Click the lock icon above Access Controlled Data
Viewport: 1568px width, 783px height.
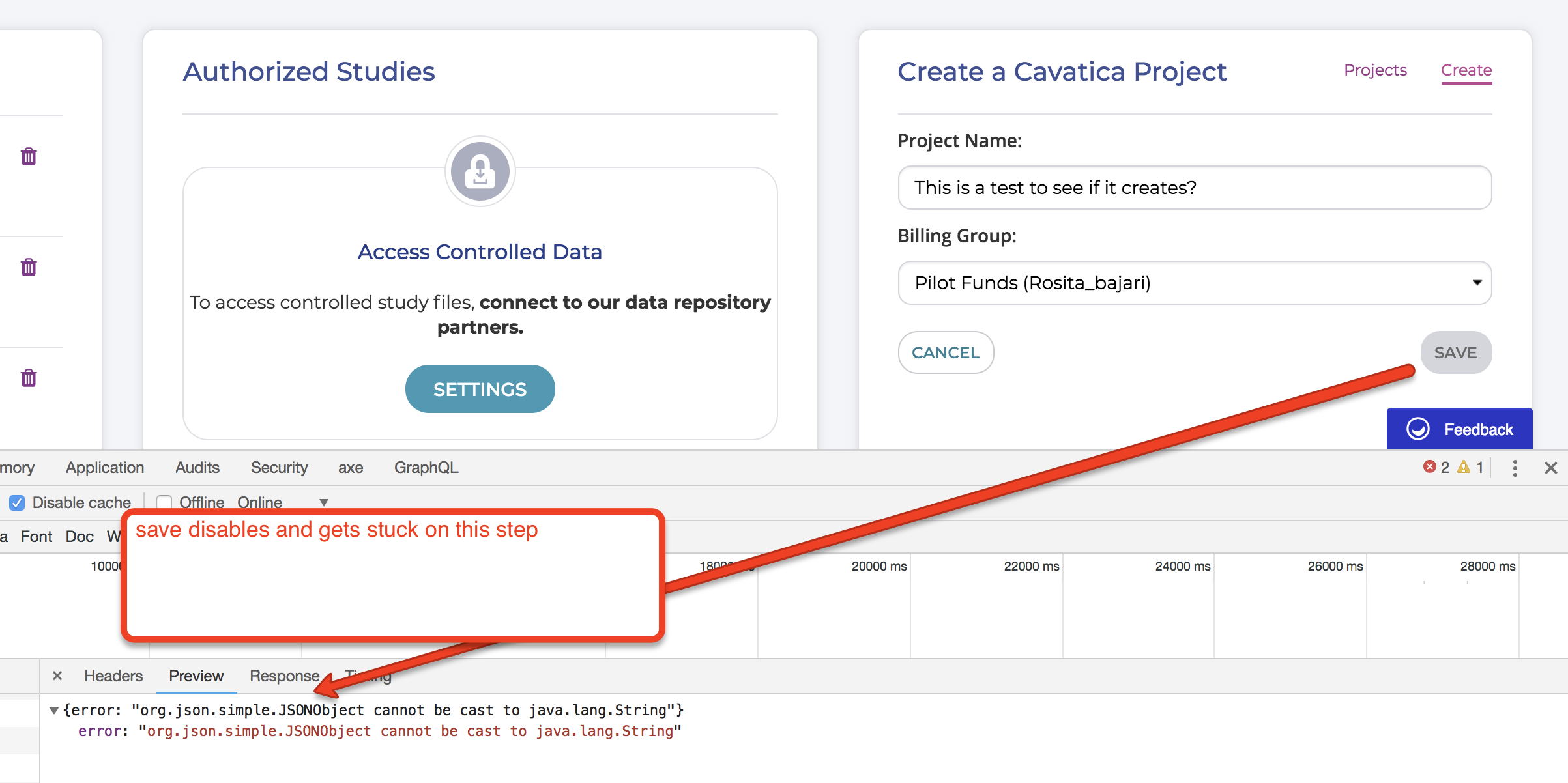[480, 171]
